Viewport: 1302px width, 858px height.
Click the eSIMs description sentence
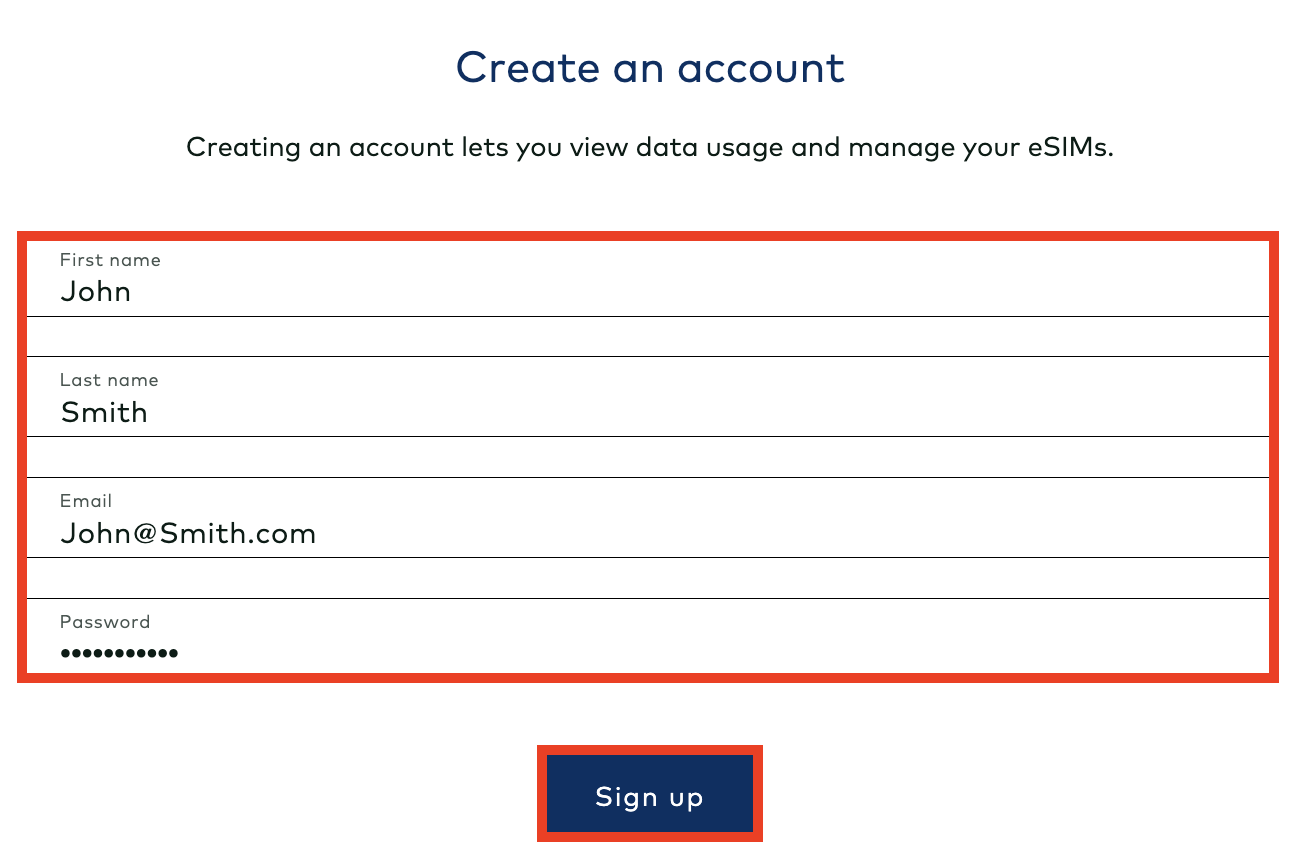click(x=650, y=148)
